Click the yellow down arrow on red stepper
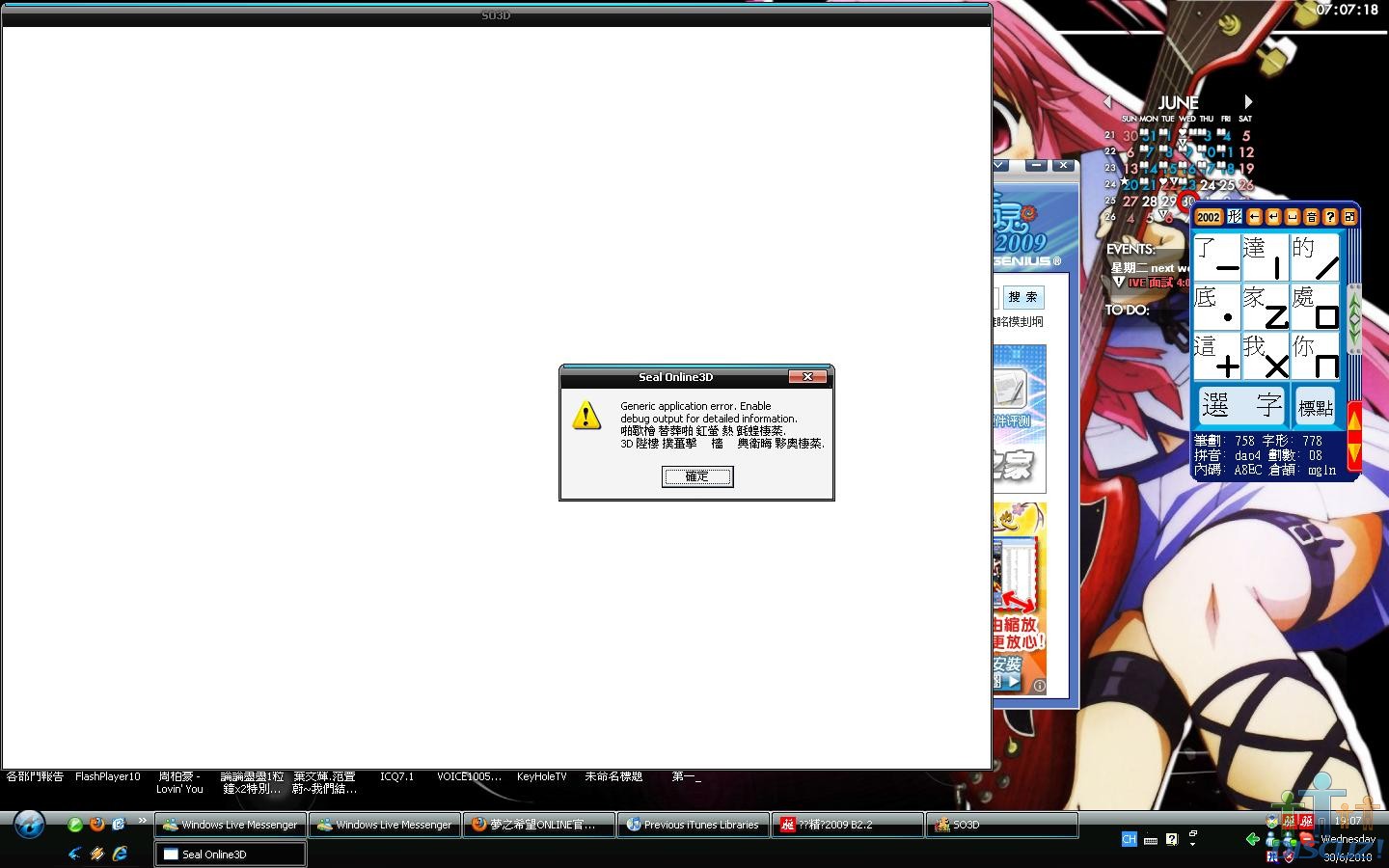The height and width of the screenshot is (868, 1389). pyautogui.click(x=1354, y=451)
